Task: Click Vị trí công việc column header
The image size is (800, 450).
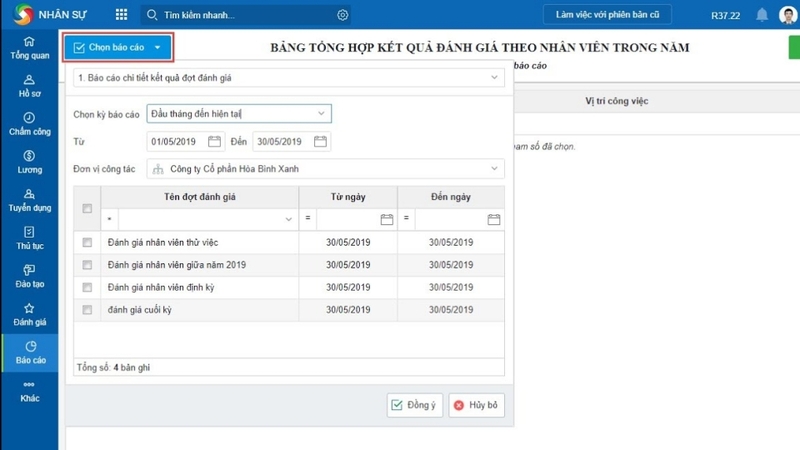Action: coord(616,101)
